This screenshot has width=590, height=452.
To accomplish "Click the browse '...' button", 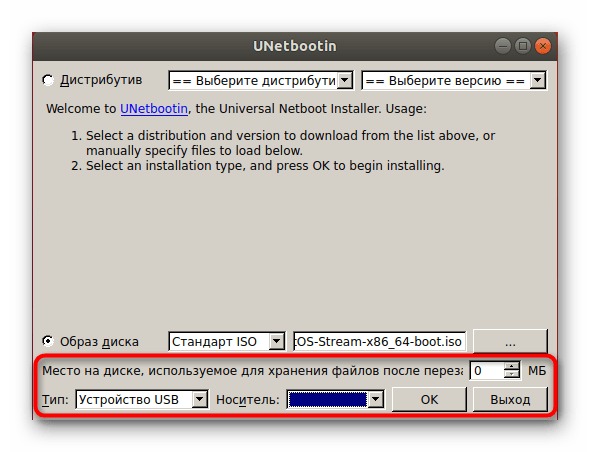I will point(510,341).
